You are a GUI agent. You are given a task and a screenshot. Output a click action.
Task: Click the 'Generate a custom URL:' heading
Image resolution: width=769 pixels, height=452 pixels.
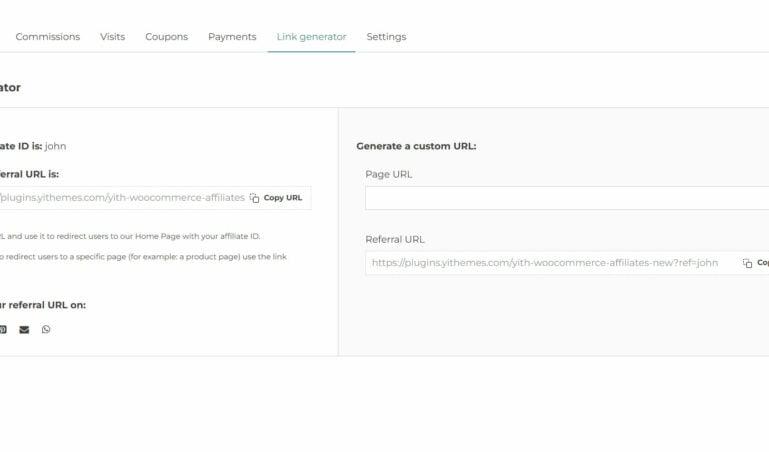[416, 146]
